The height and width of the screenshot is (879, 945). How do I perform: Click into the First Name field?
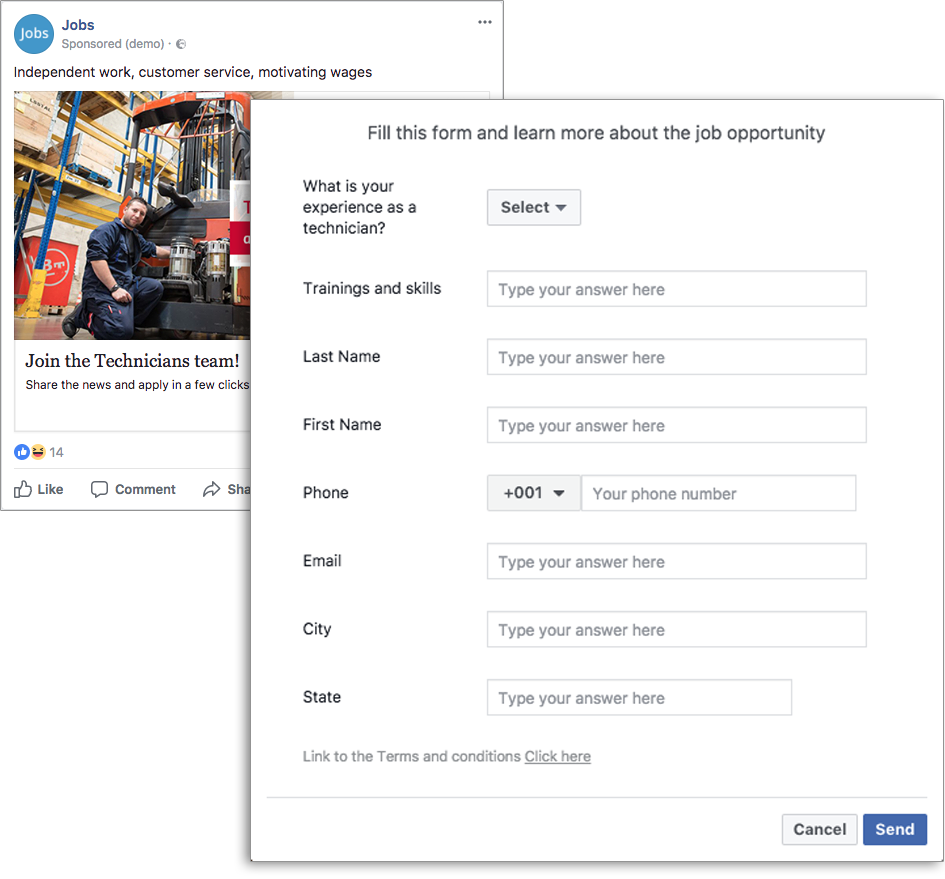(676, 425)
